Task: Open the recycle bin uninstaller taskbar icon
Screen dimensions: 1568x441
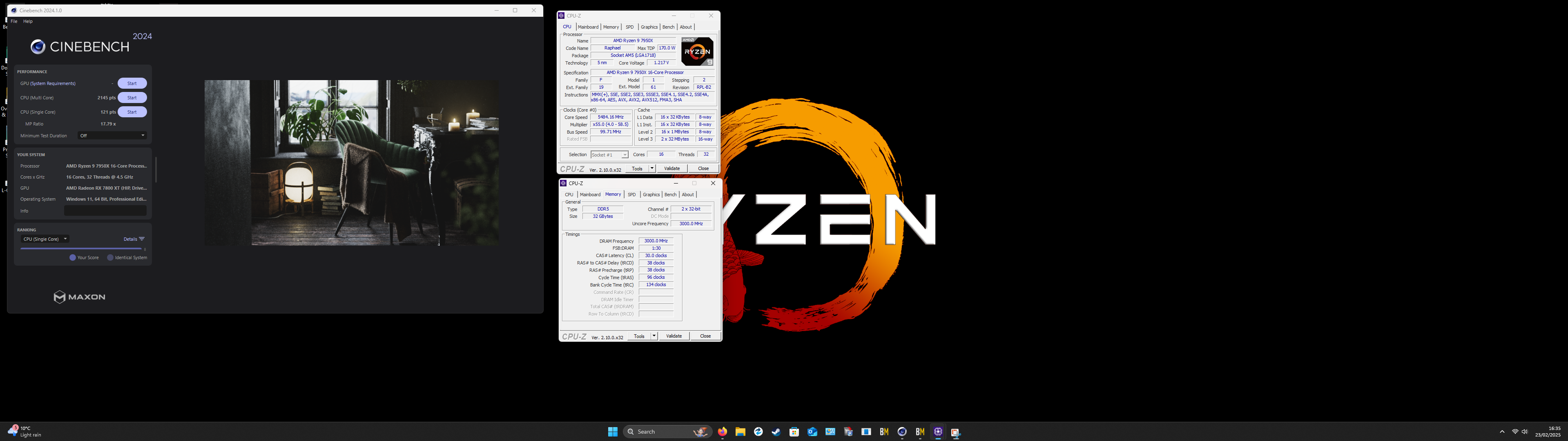Action: click(x=848, y=432)
